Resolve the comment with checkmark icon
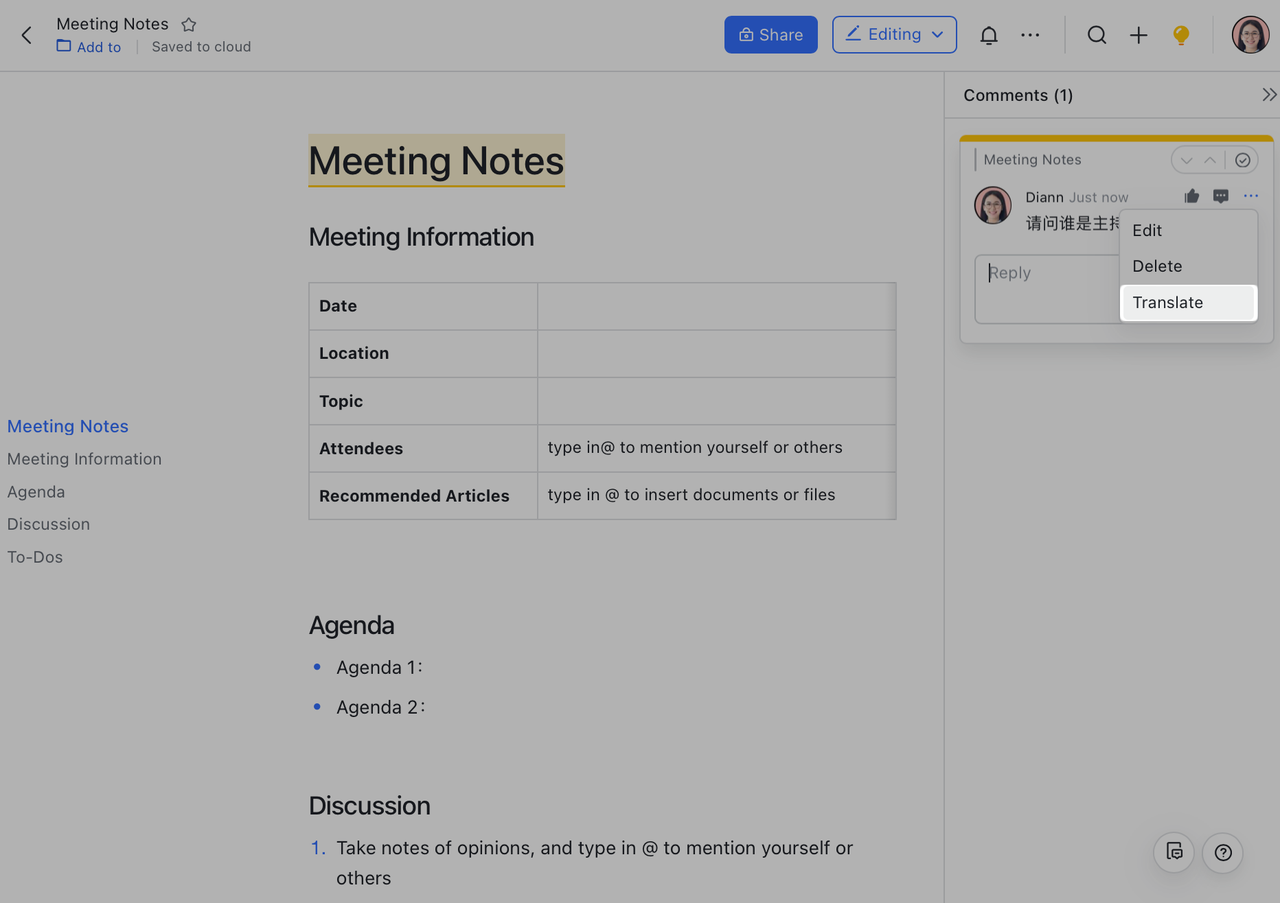Screen dimensions: 1280x903 point(1242,160)
